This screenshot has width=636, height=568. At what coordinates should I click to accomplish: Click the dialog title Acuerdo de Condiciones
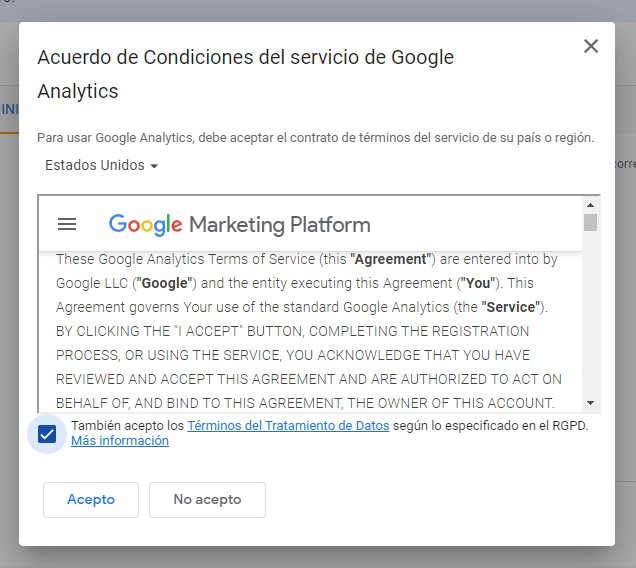tap(245, 74)
